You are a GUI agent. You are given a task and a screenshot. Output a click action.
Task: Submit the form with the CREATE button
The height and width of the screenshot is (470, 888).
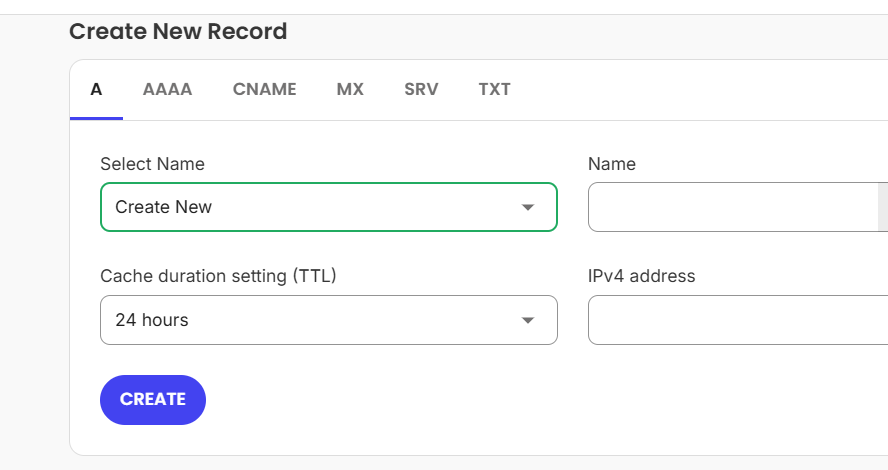click(153, 400)
